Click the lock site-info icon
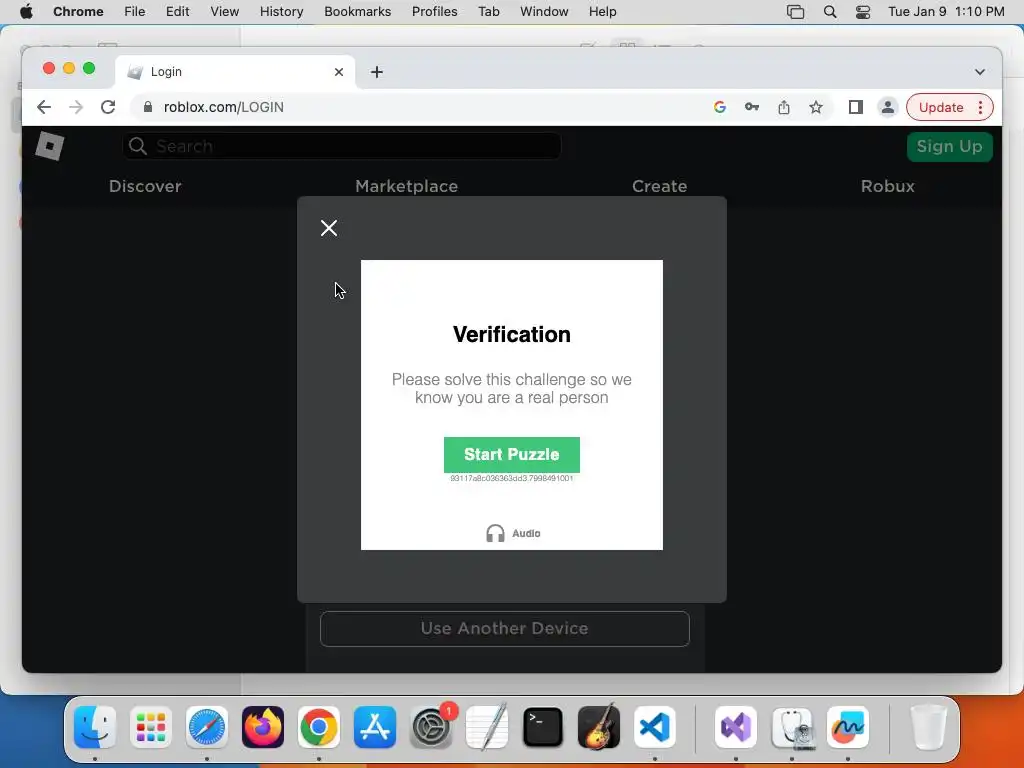The height and width of the screenshot is (768, 1024). point(148,107)
